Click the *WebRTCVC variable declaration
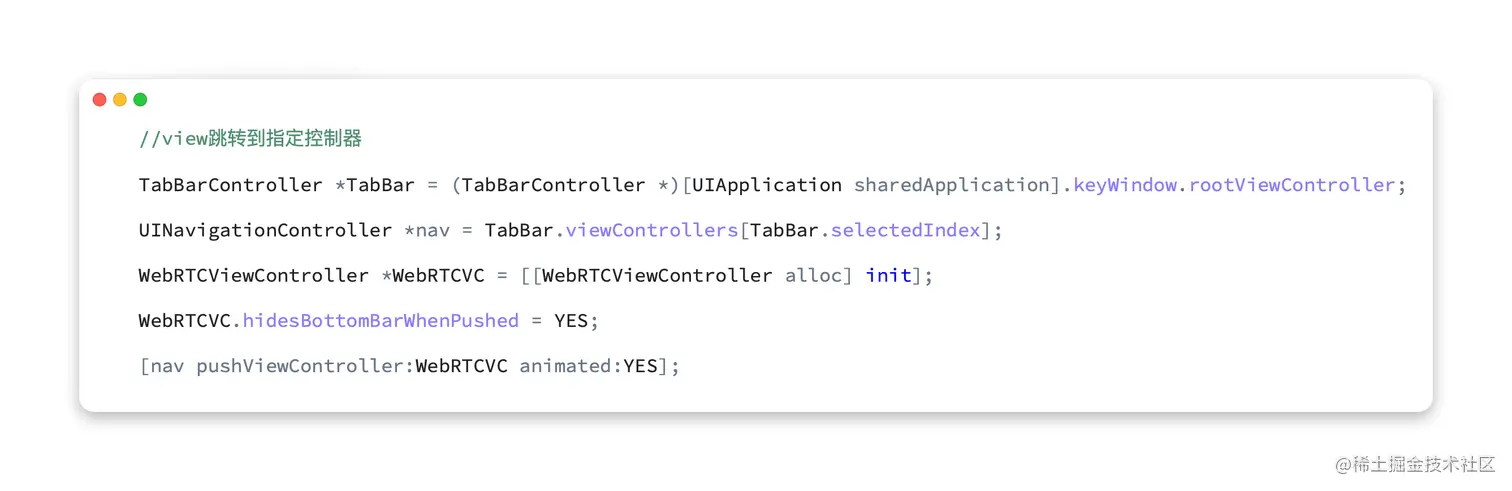The image size is (1512, 491). pos(439,275)
